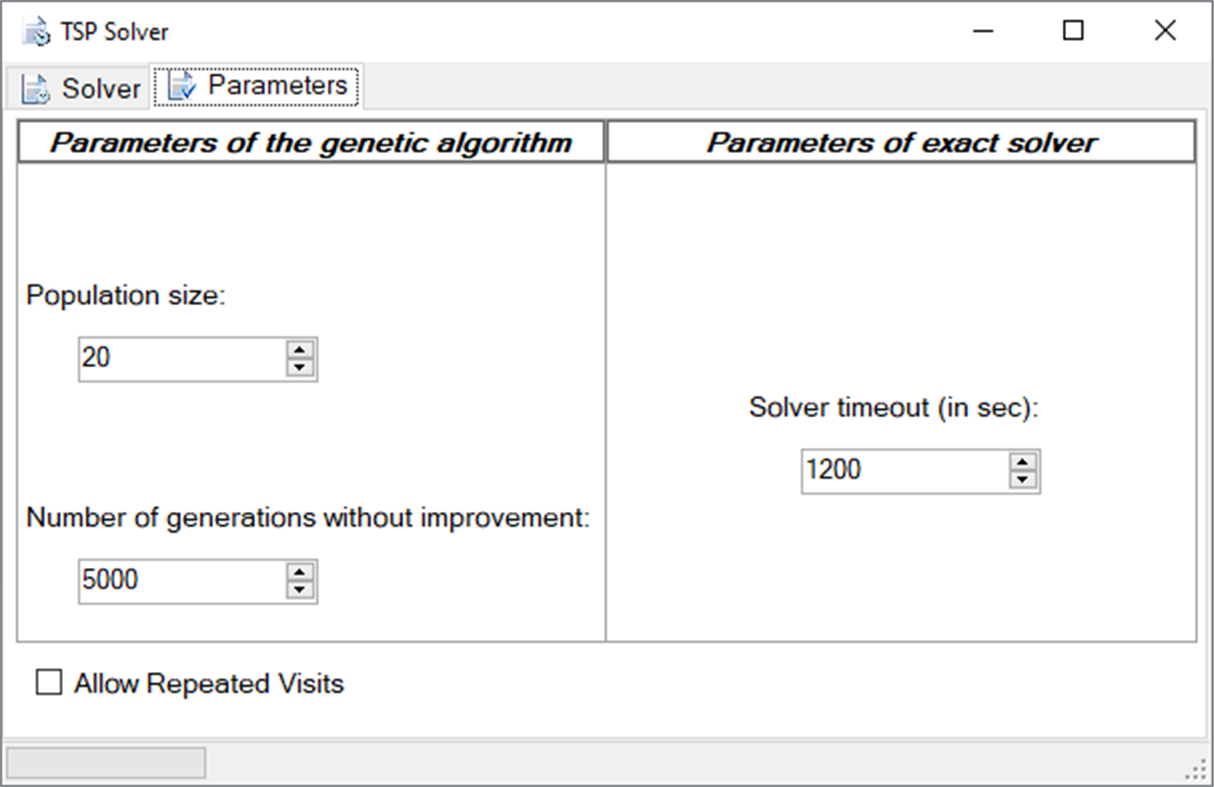Click the exact solver parameters header
The height and width of the screenshot is (787, 1214).
899,141
